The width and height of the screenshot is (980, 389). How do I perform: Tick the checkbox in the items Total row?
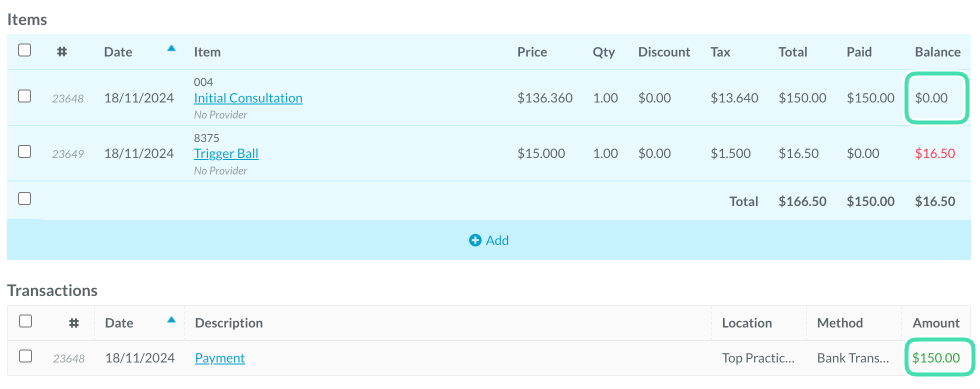pyautogui.click(x=24, y=199)
